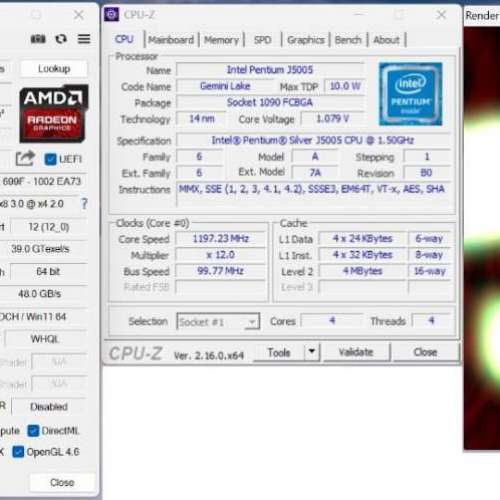The width and height of the screenshot is (500, 500).
Task: Close the CPU-Z window with X
Action: point(441,15)
